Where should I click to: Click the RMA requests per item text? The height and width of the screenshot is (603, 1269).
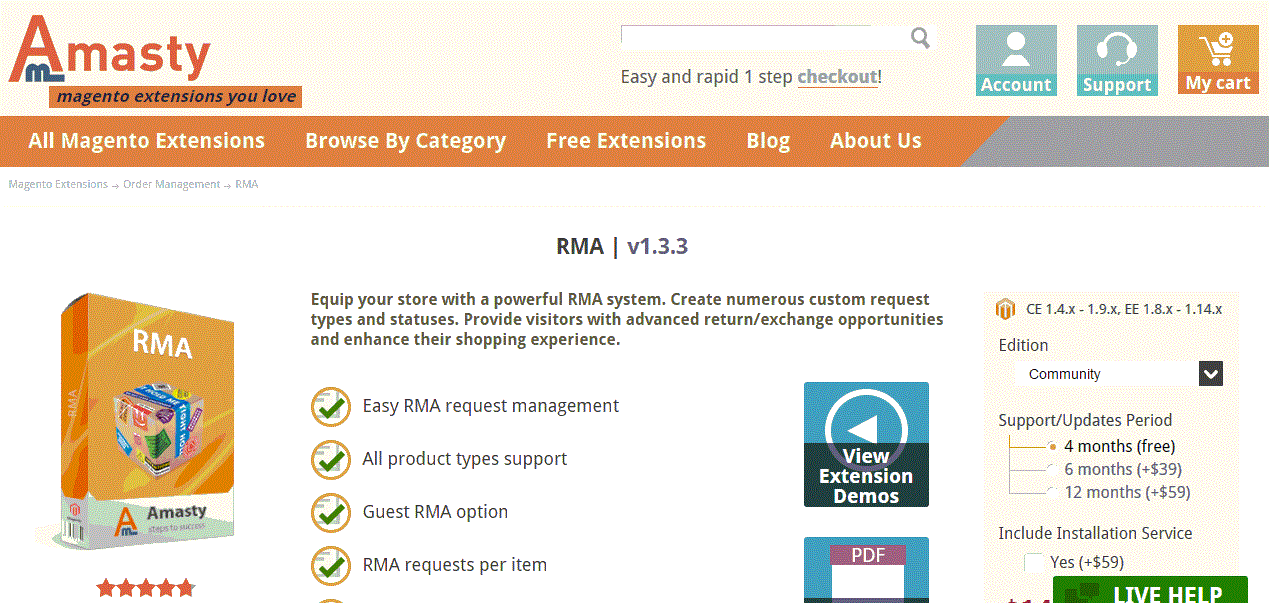(455, 565)
